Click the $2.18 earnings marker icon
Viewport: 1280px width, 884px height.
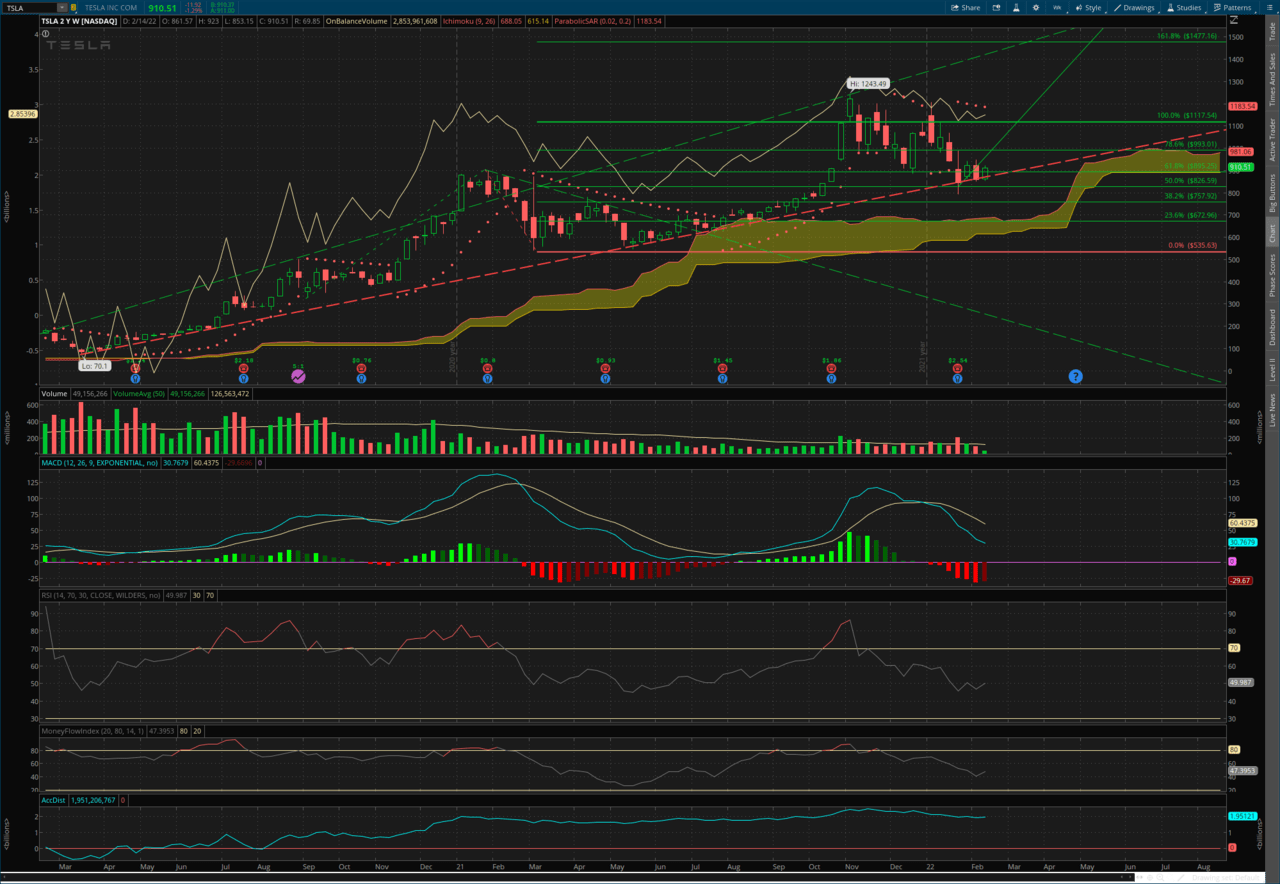(243, 368)
